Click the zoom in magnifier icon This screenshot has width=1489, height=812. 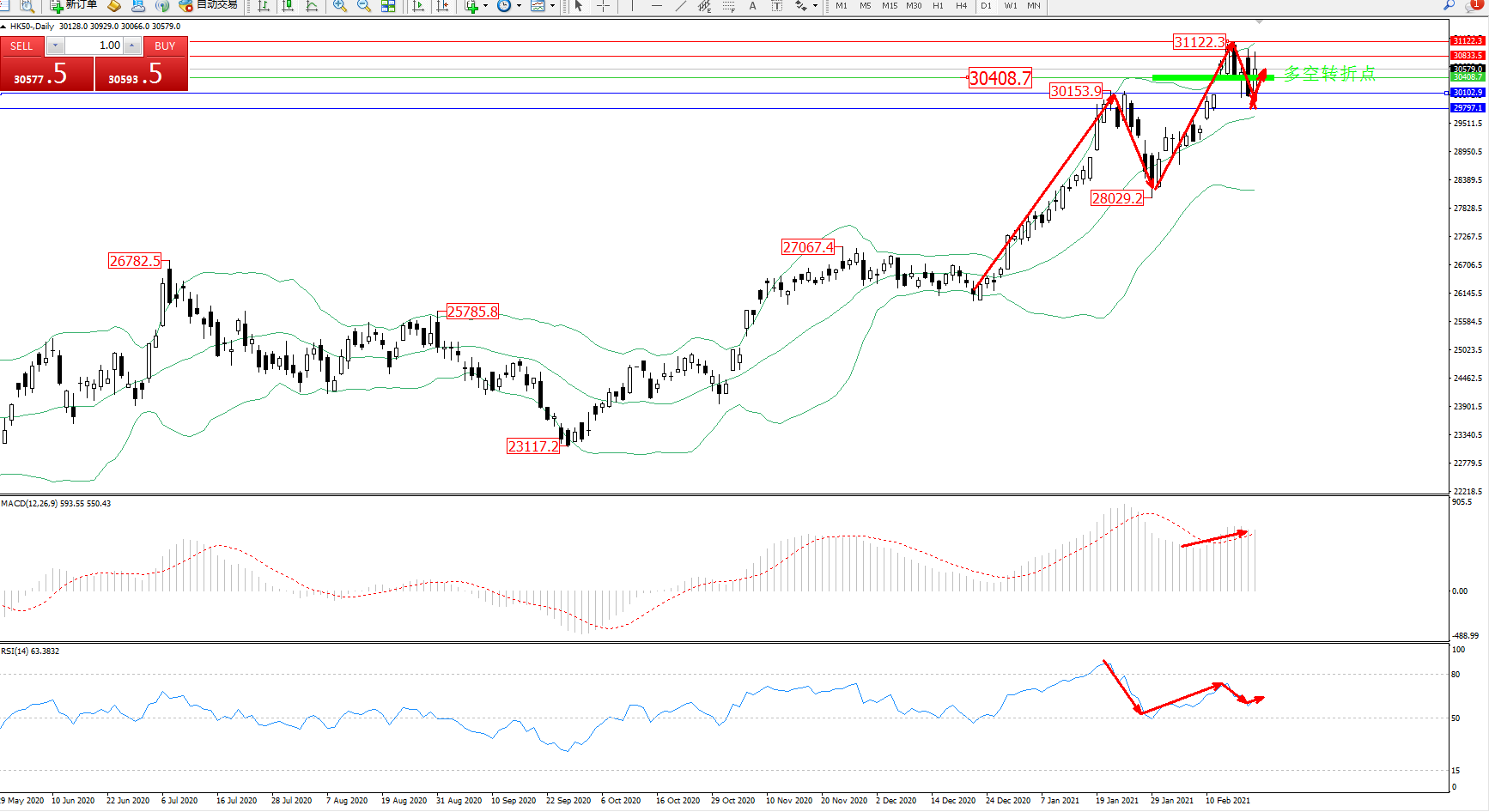click(340, 6)
